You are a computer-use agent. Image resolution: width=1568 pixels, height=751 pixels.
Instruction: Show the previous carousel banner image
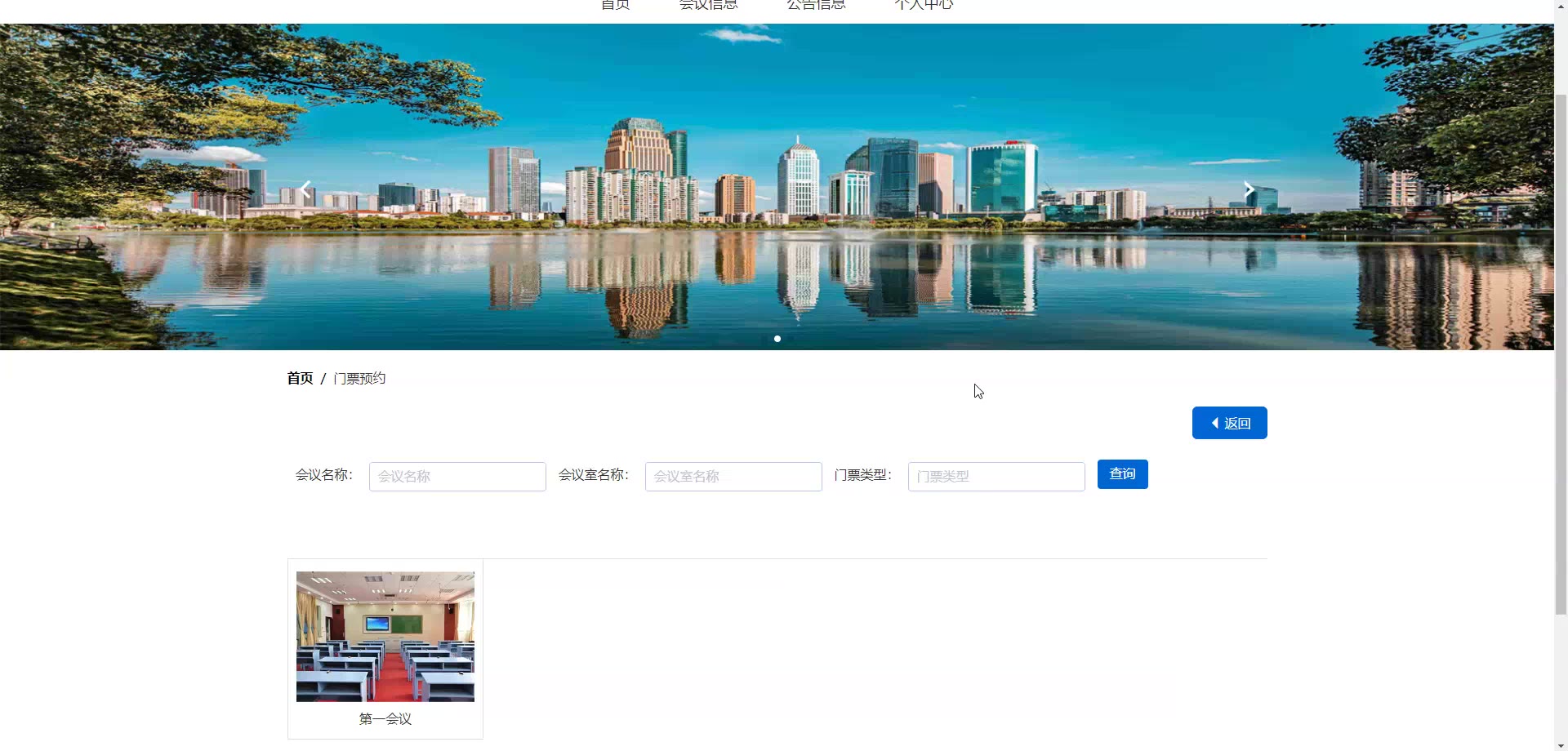305,189
